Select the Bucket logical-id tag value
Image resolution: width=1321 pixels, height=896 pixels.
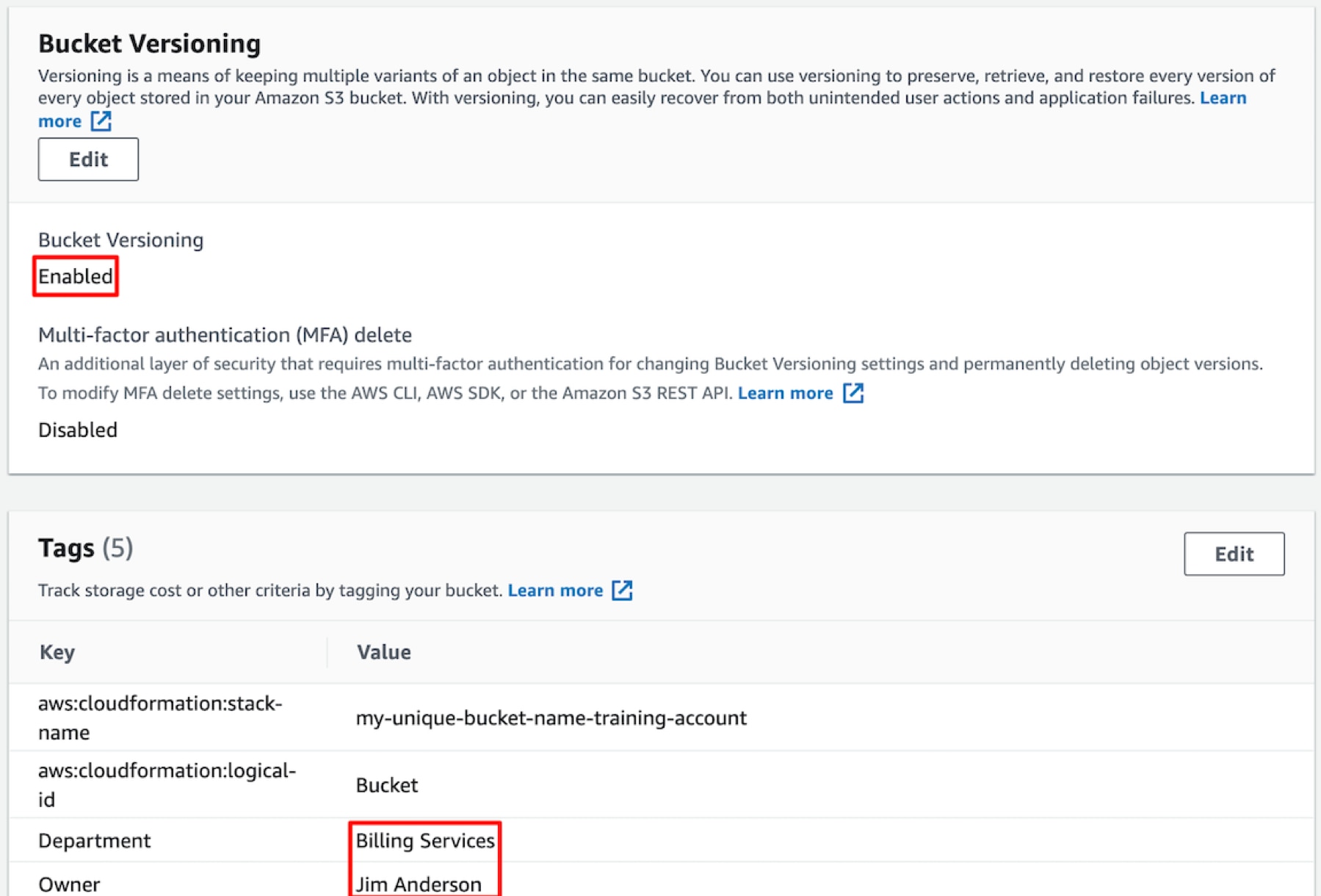387,784
